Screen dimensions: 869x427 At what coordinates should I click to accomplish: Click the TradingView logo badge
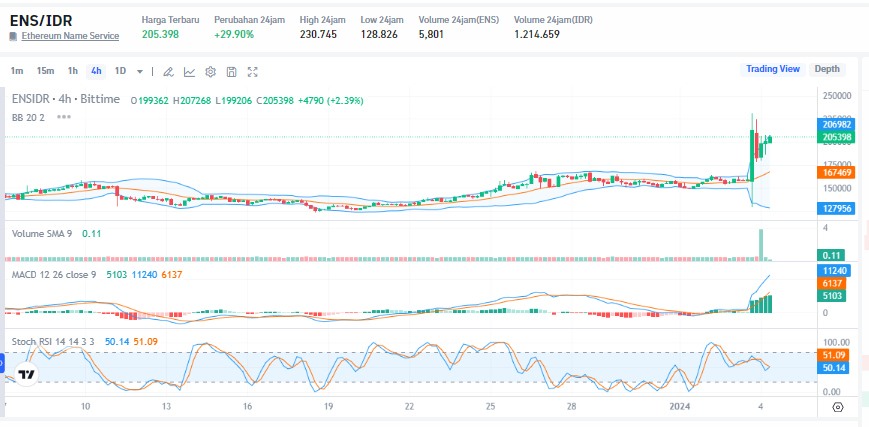(x=25, y=374)
